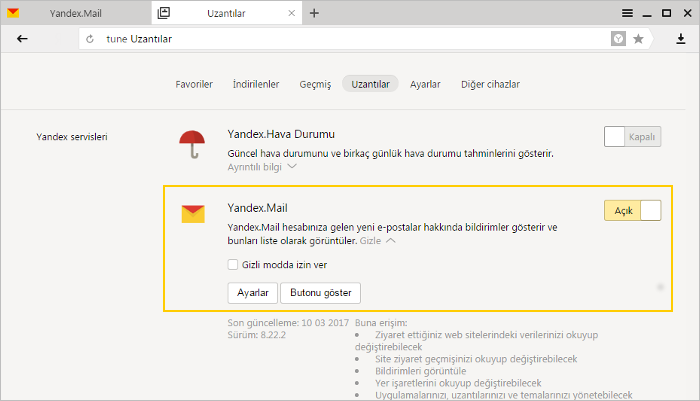Click the yellow envelope Yandex.Mail extension icon
The height and width of the screenshot is (401, 700).
pyautogui.click(x=193, y=214)
